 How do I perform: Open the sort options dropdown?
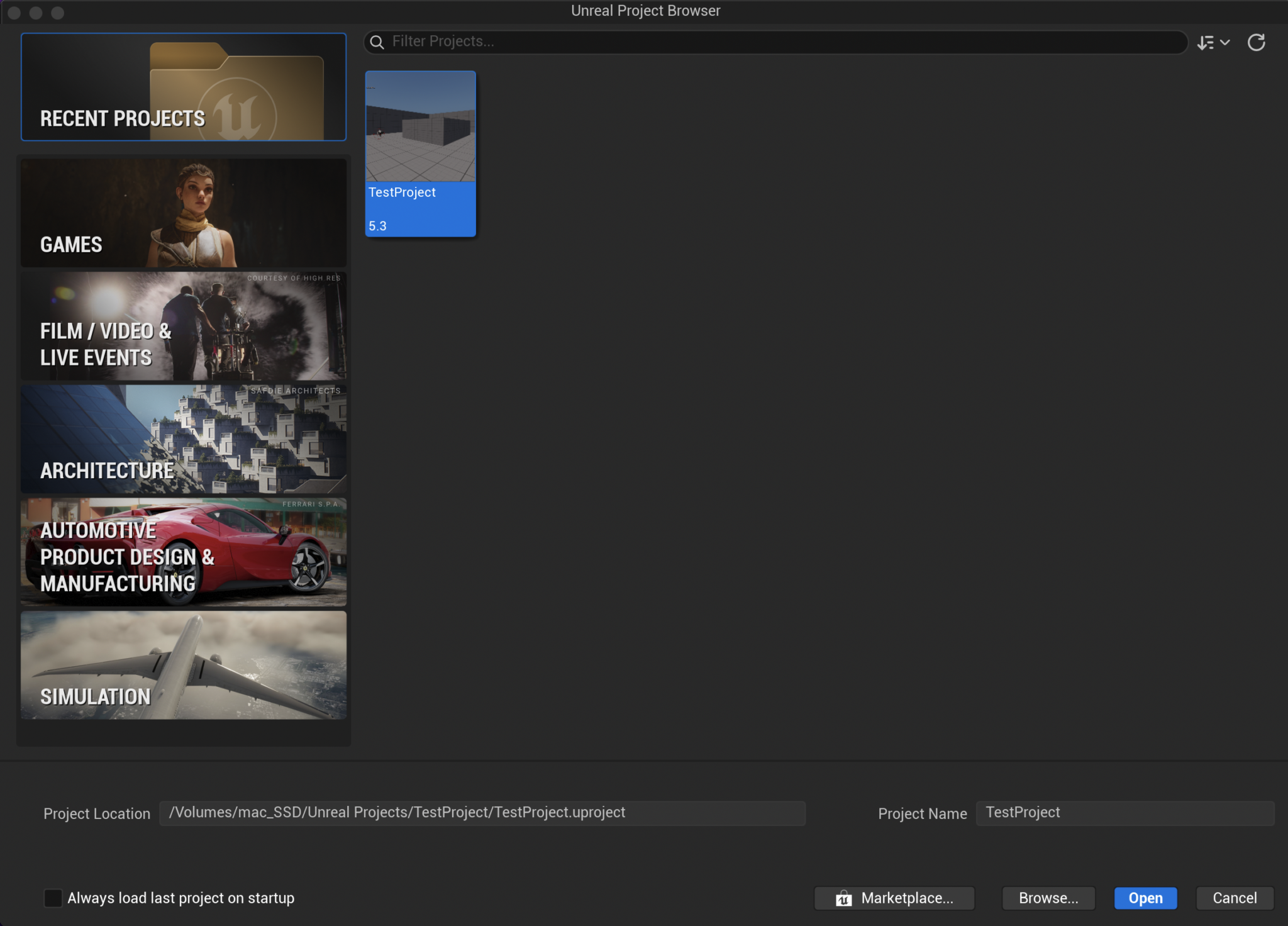(1213, 42)
